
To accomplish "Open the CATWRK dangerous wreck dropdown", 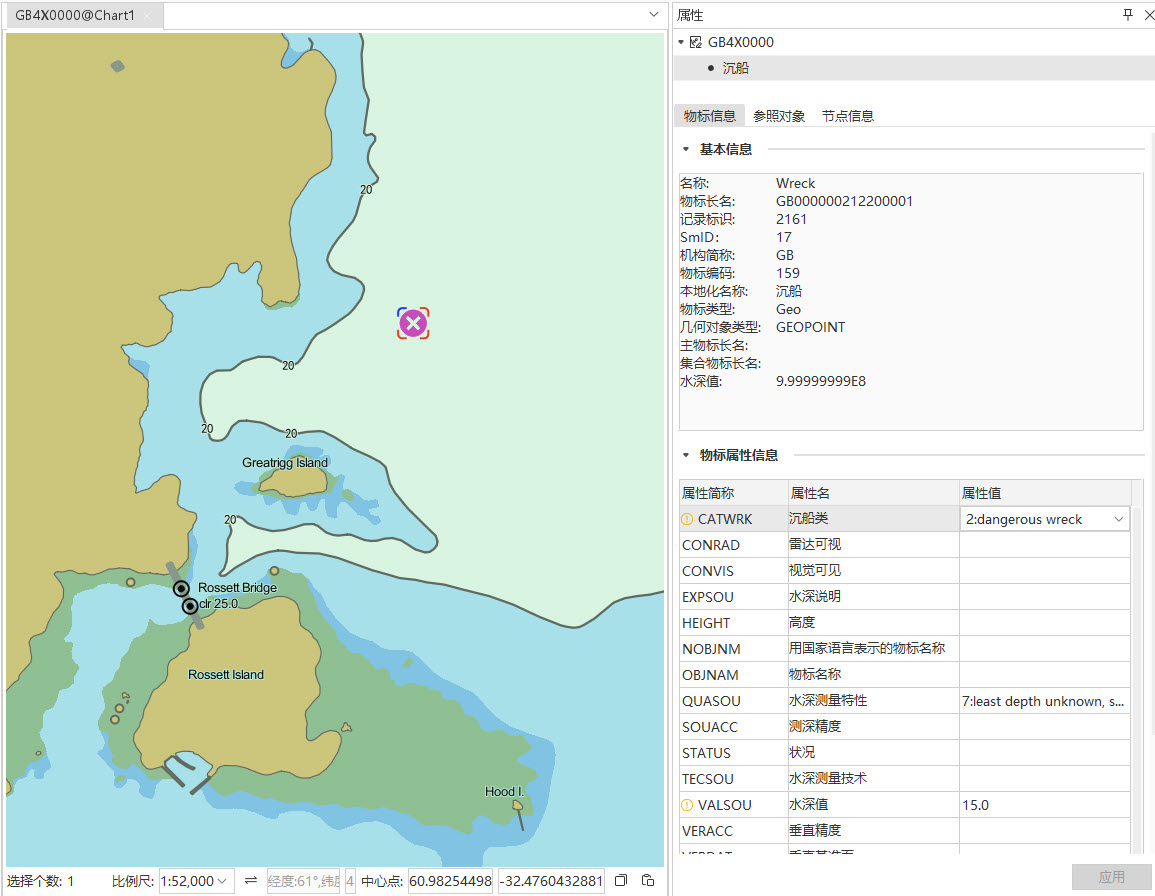I will click(1117, 519).
